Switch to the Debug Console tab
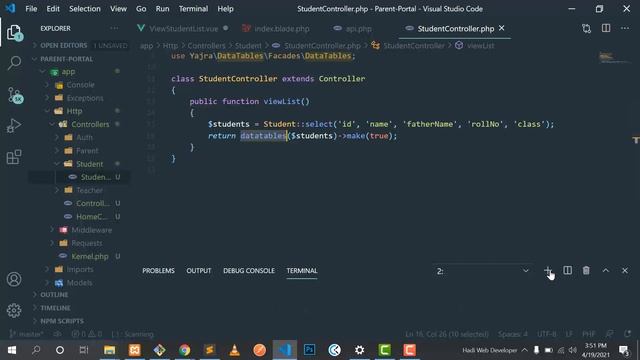 click(249, 271)
